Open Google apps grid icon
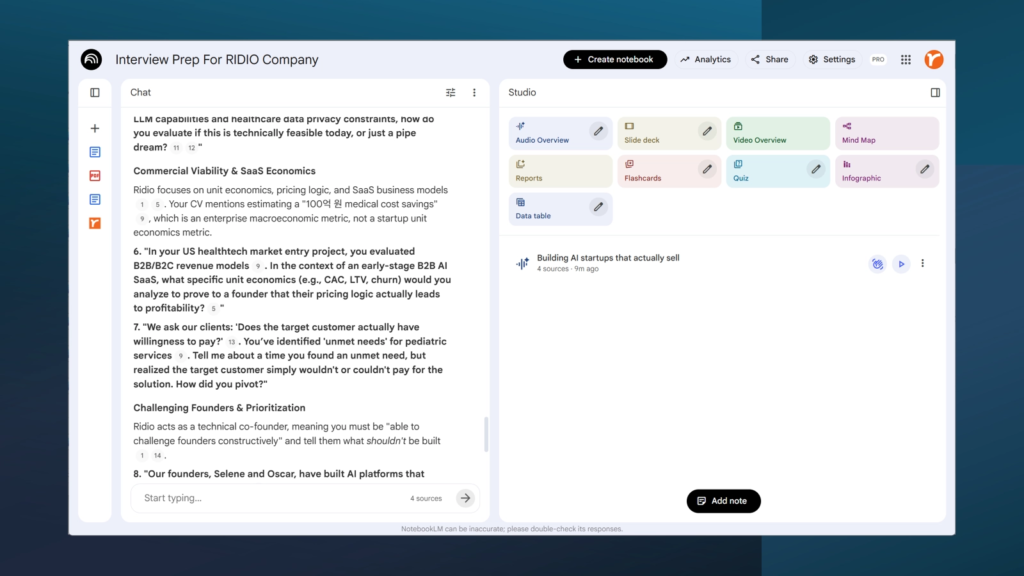 tap(906, 60)
